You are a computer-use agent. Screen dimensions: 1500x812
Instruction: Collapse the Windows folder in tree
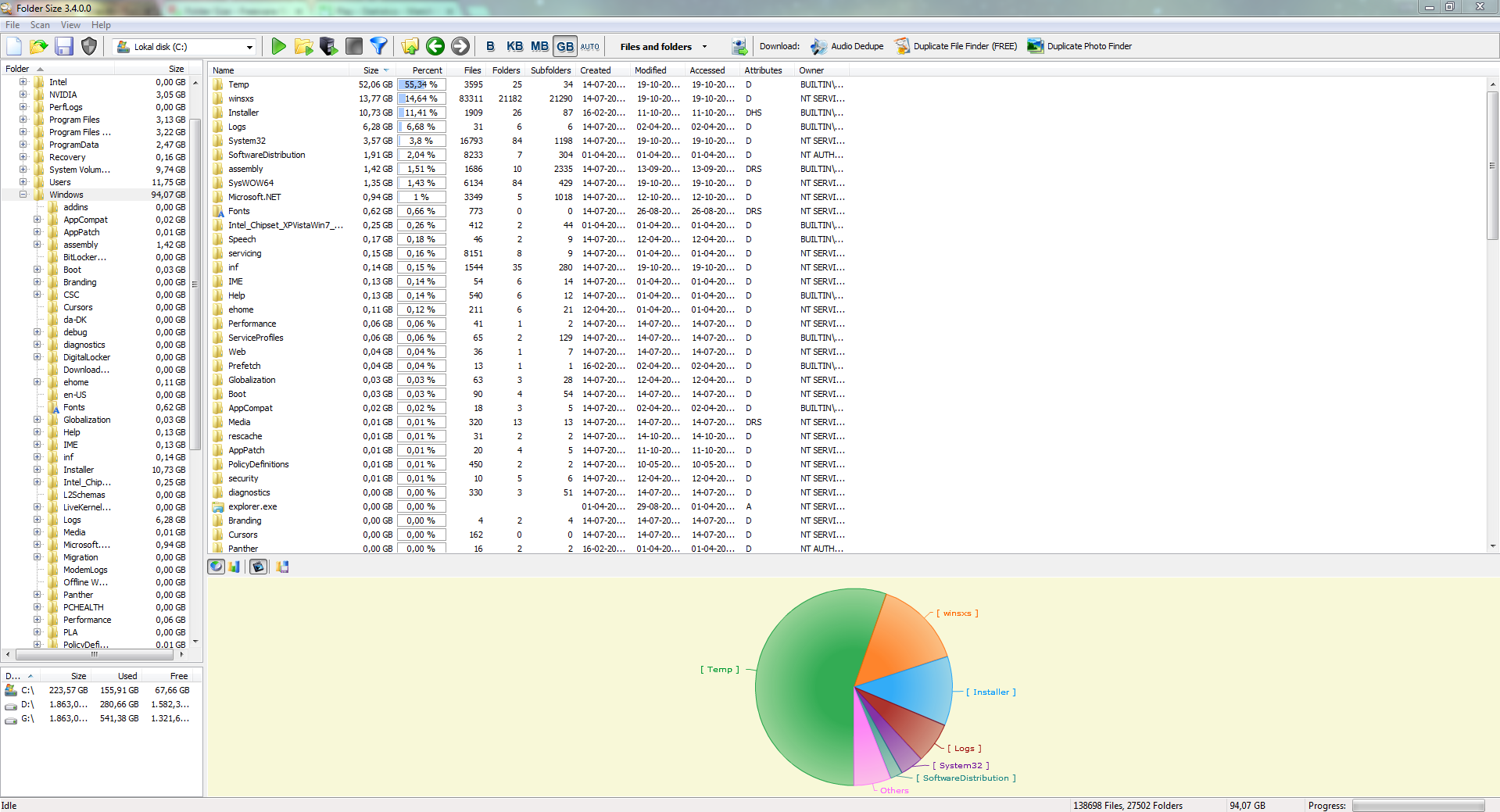coord(23,195)
